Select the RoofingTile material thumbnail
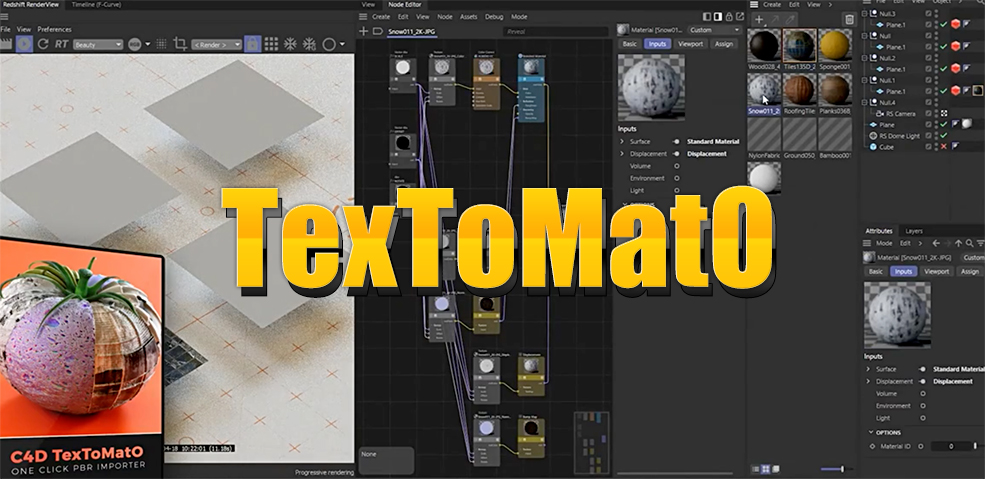This screenshot has height=479, width=985. point(800,90)
